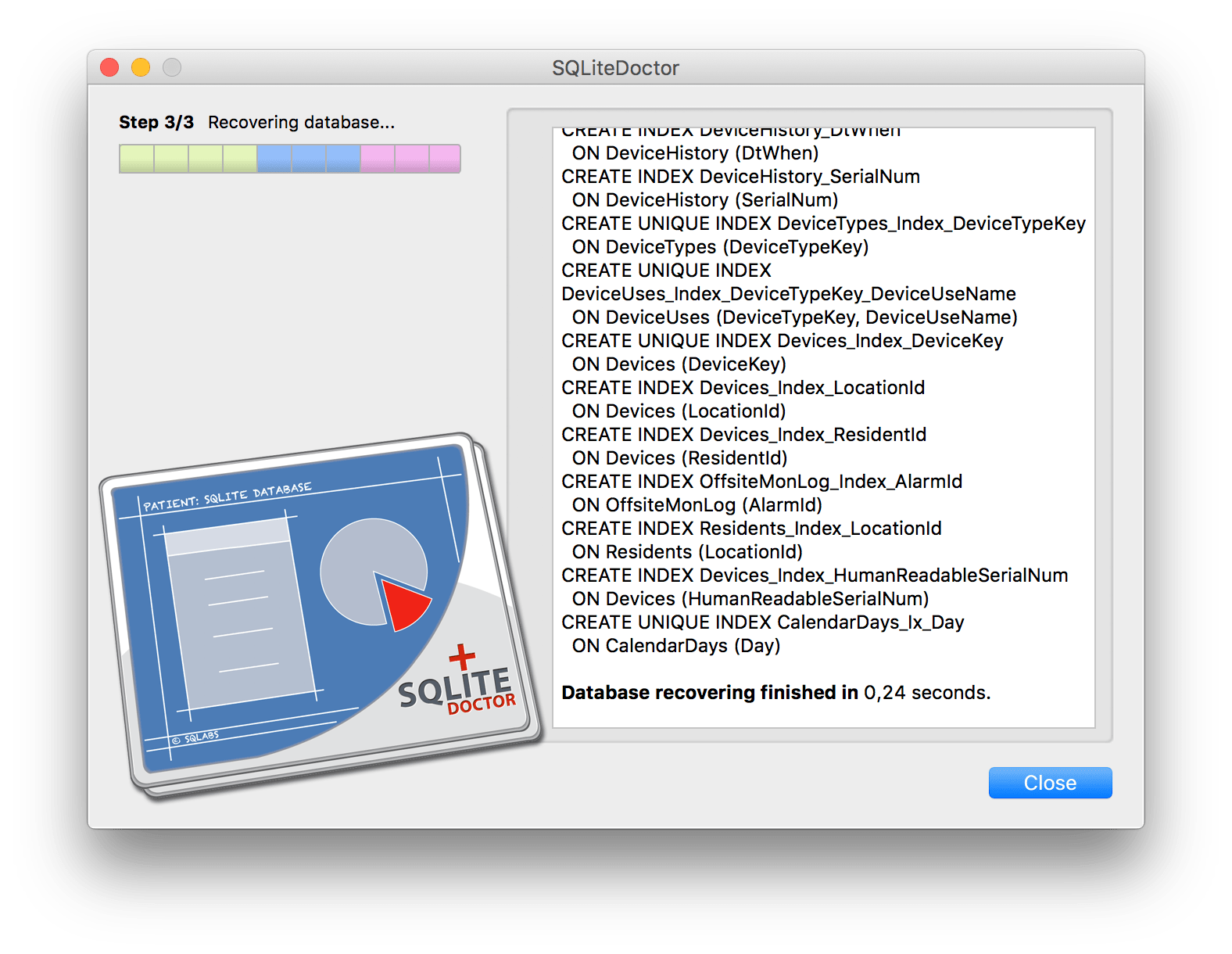
Task: Select line 'ON Residents (LocationId)'
Action: [x=688, y=552]
